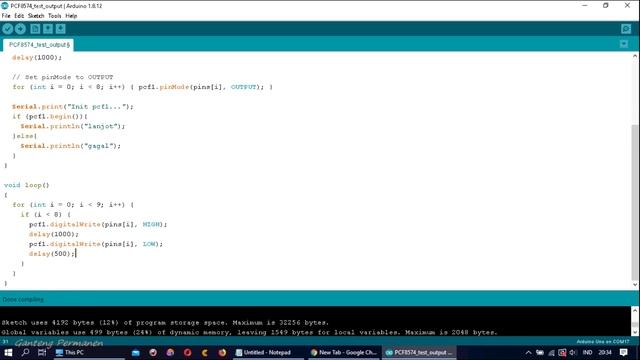Click the Serial.println("lanjot") line

tap(73, 126)
